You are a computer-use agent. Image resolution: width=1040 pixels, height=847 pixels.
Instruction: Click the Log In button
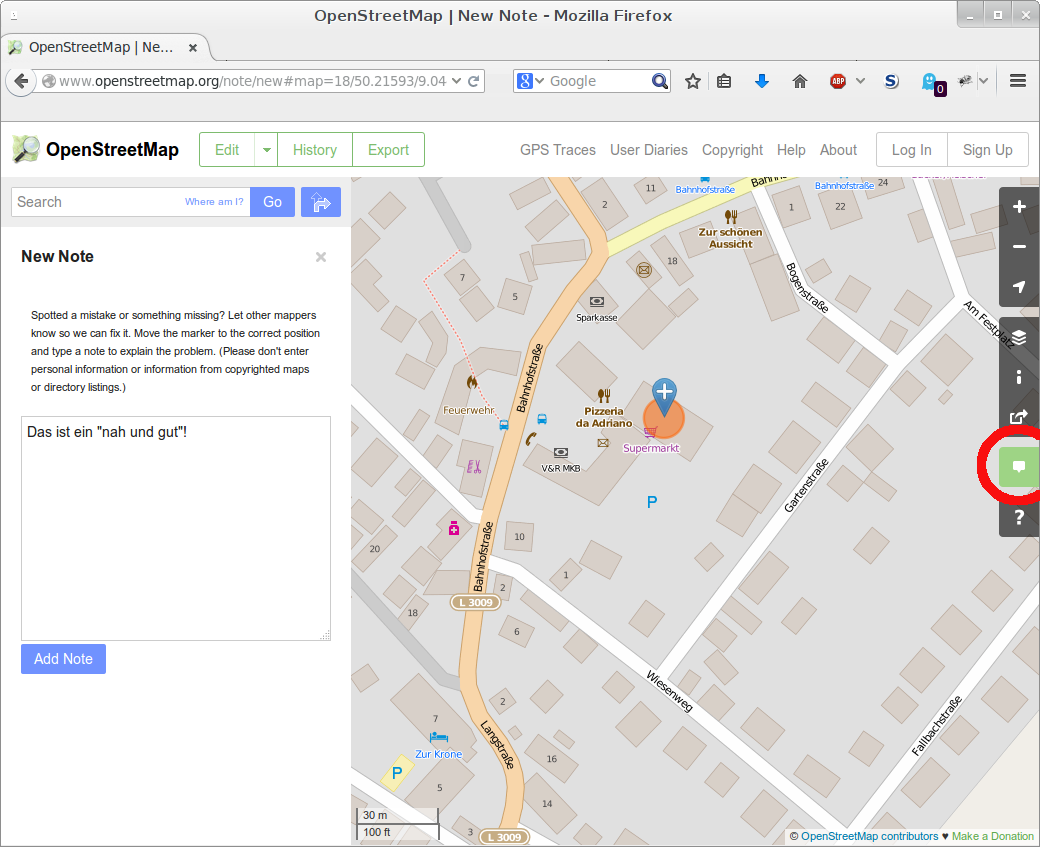point(911,150)
